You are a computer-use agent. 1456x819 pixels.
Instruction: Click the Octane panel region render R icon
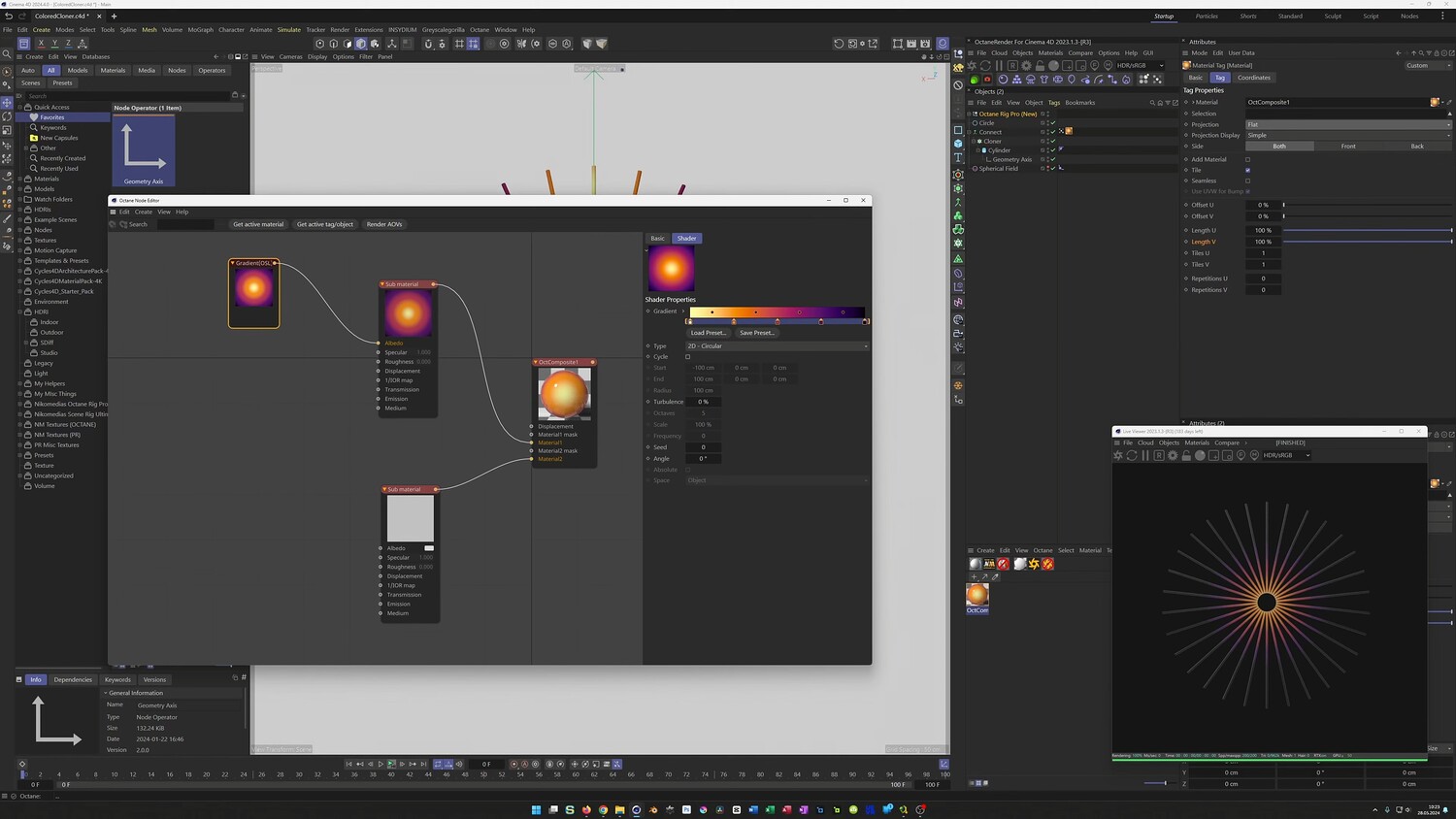[x=1012, y=66]
